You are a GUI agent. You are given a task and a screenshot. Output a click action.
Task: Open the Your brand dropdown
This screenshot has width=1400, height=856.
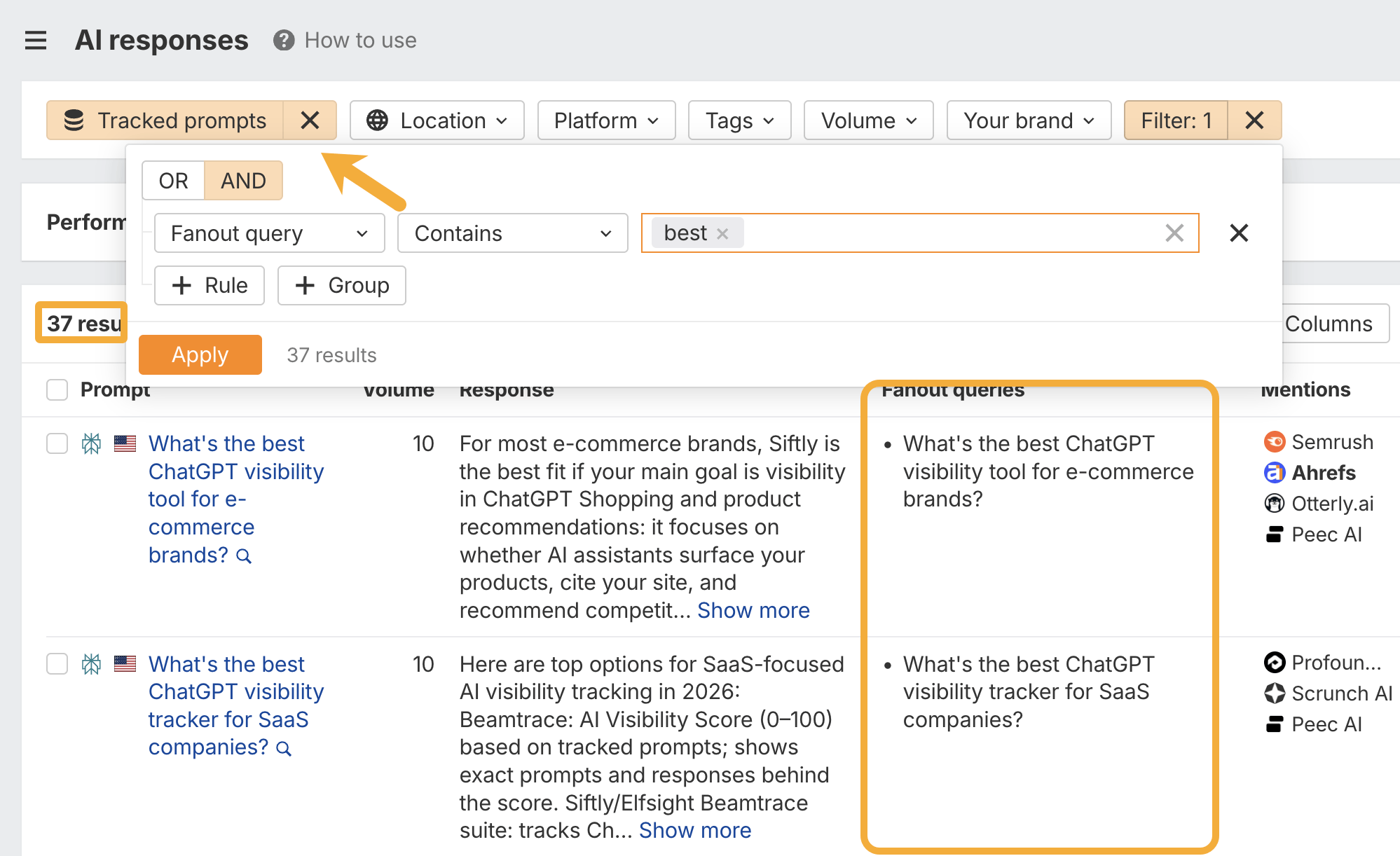click(x=1029, y=120)
